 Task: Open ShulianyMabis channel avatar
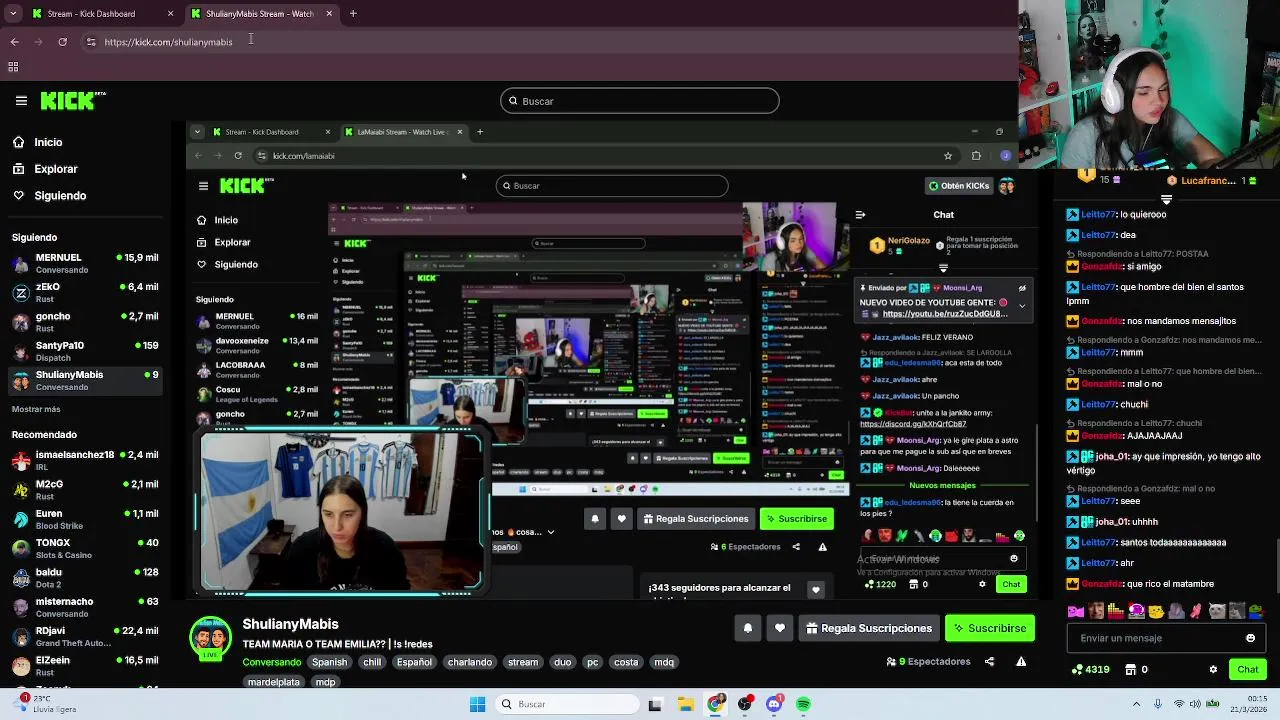pos(210,638)
